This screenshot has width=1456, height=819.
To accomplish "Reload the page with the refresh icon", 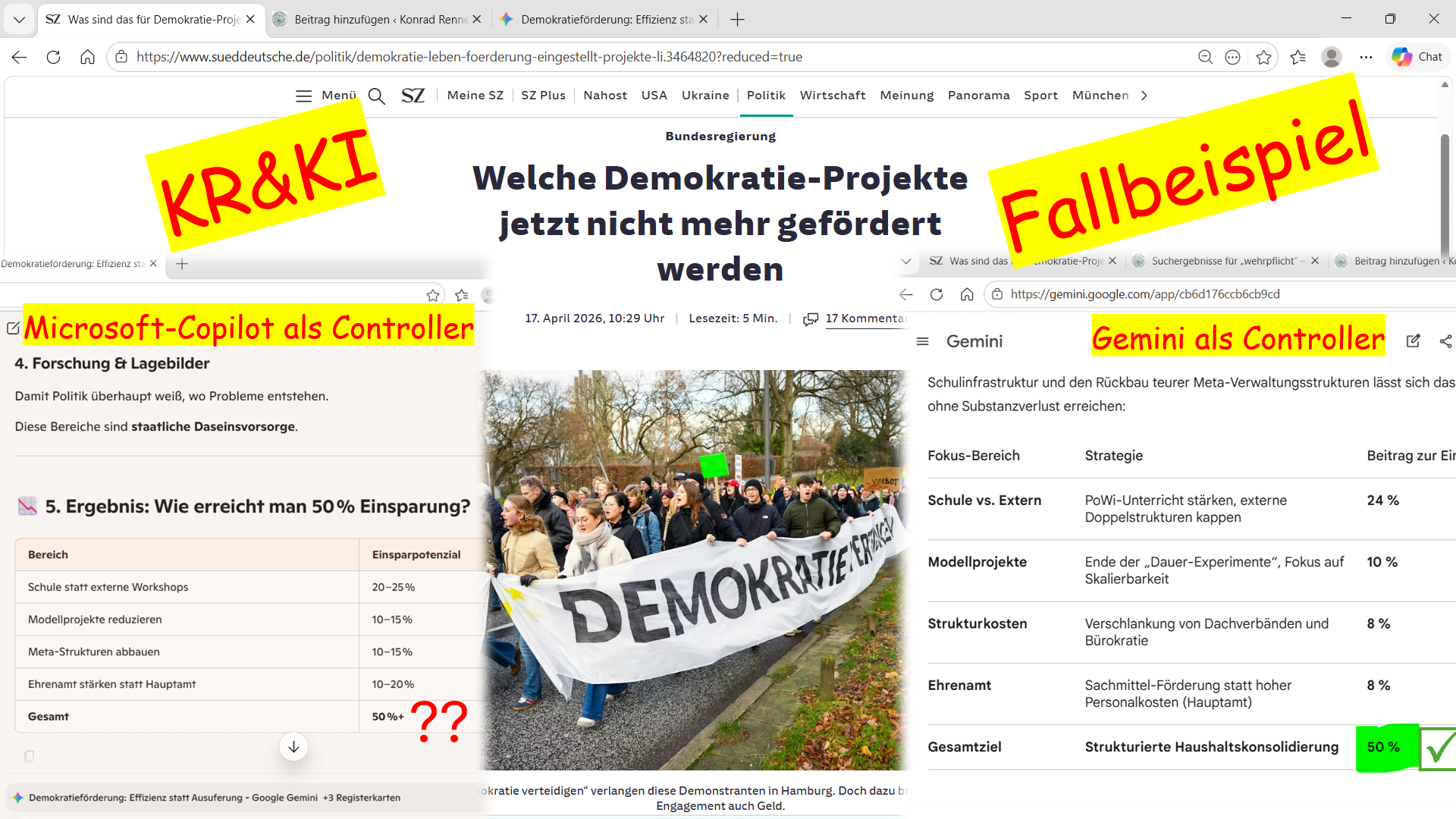I will 53,57.
